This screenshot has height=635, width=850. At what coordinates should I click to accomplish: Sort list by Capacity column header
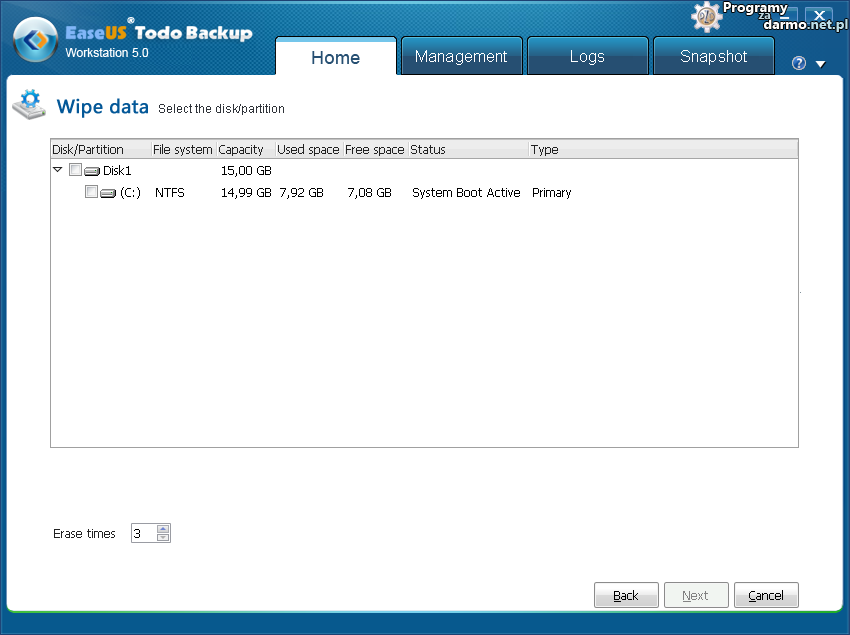[x=244, y=150]
